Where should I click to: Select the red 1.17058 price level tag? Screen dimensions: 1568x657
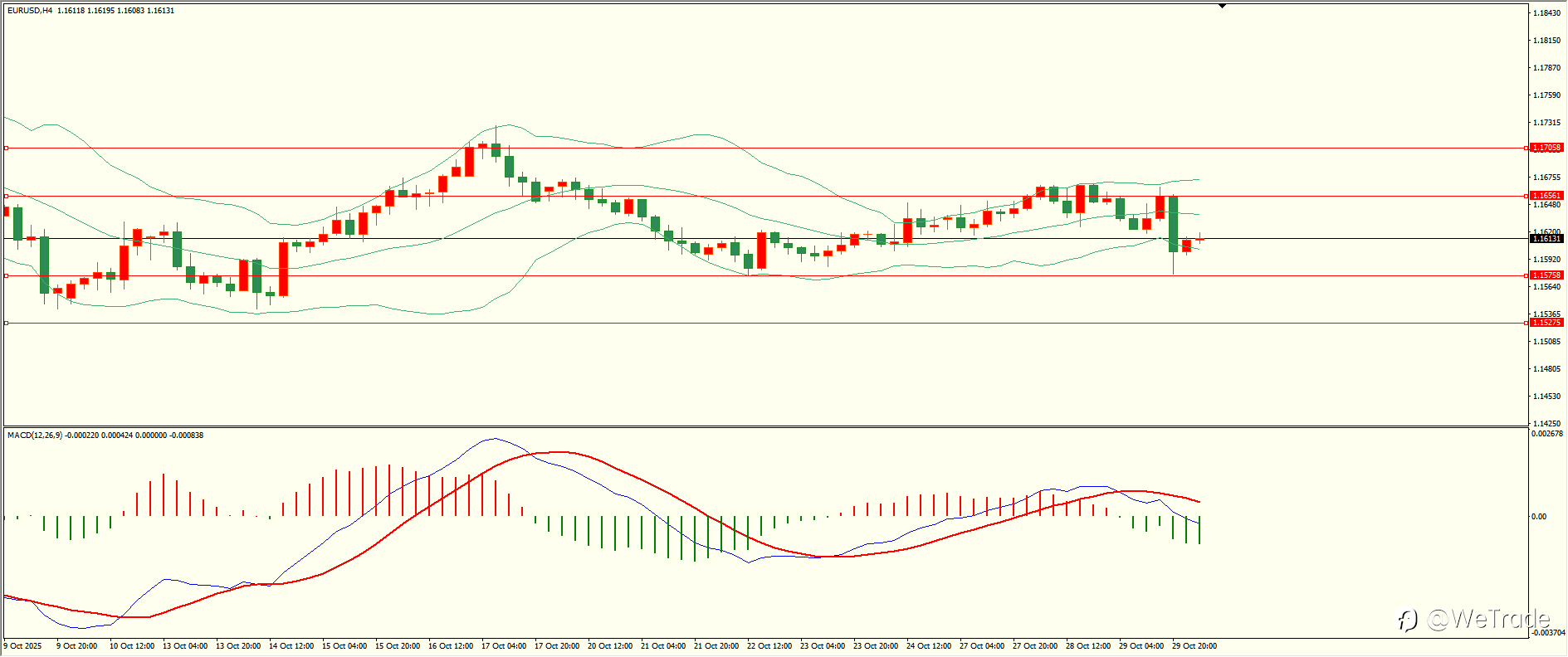click(1547, 148)
